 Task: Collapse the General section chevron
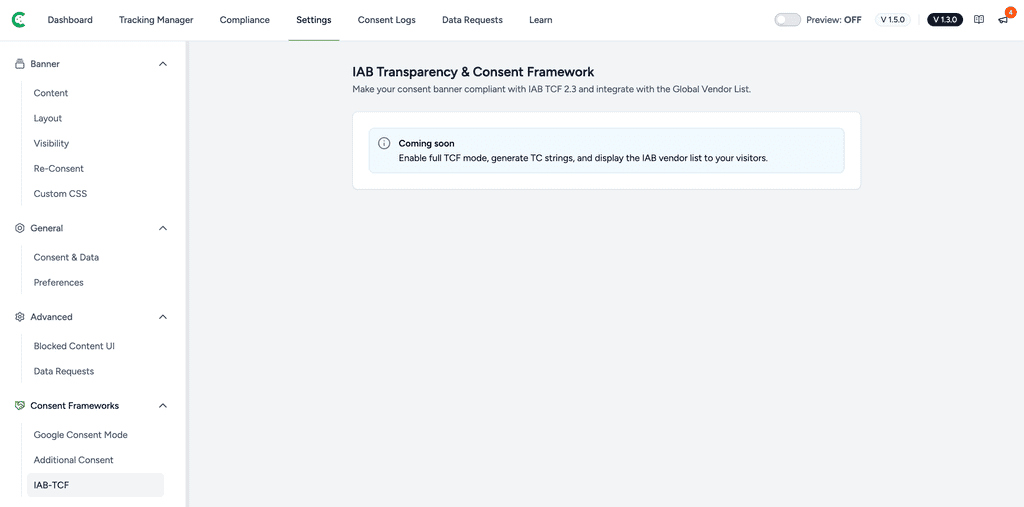163,228
